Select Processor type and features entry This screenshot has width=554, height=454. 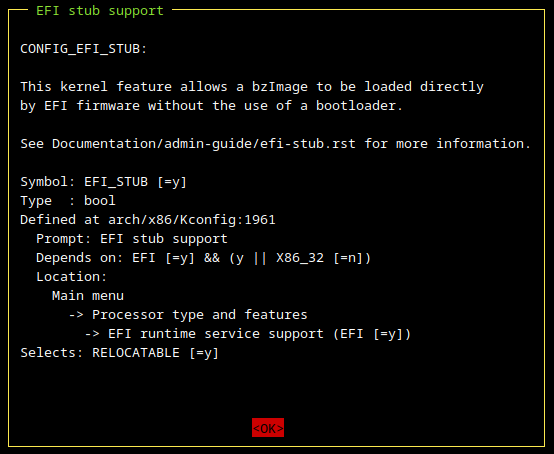200,315
